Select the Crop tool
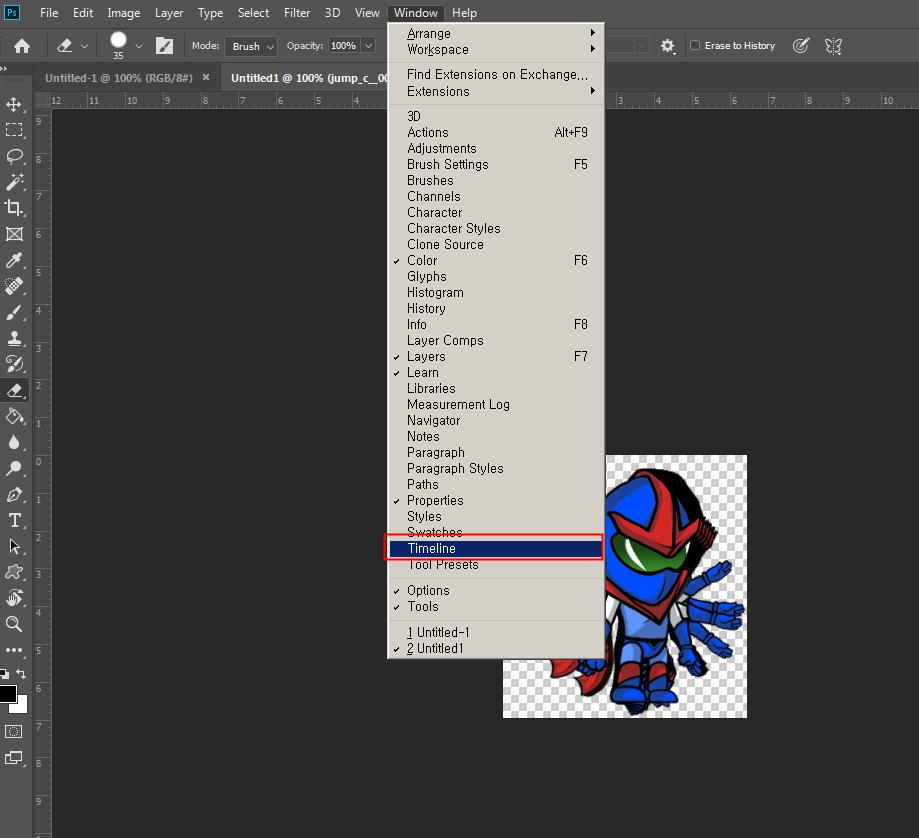Viewport: 919px width, 838px height. tap(14, 208)
